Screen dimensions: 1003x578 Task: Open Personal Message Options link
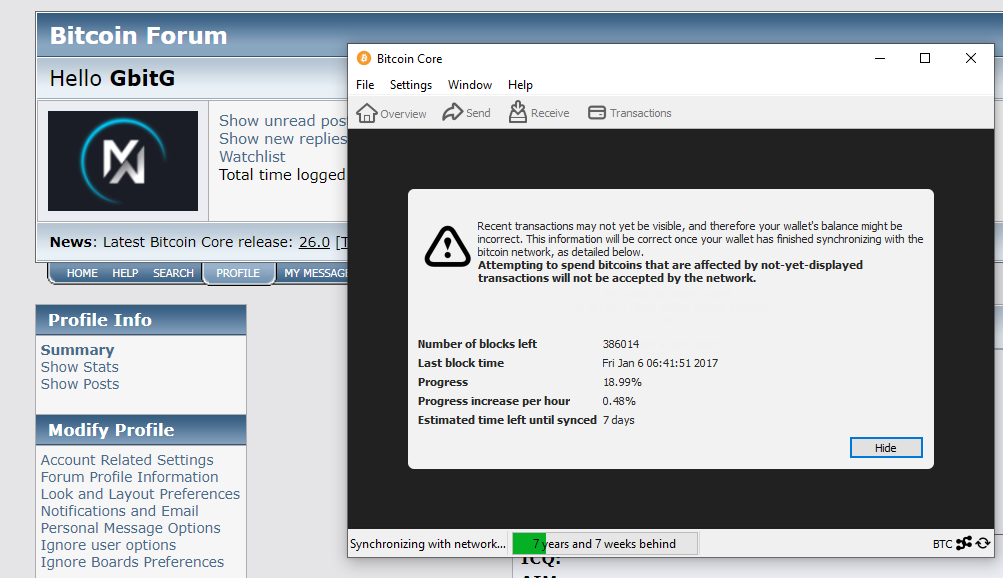point(130,528)
